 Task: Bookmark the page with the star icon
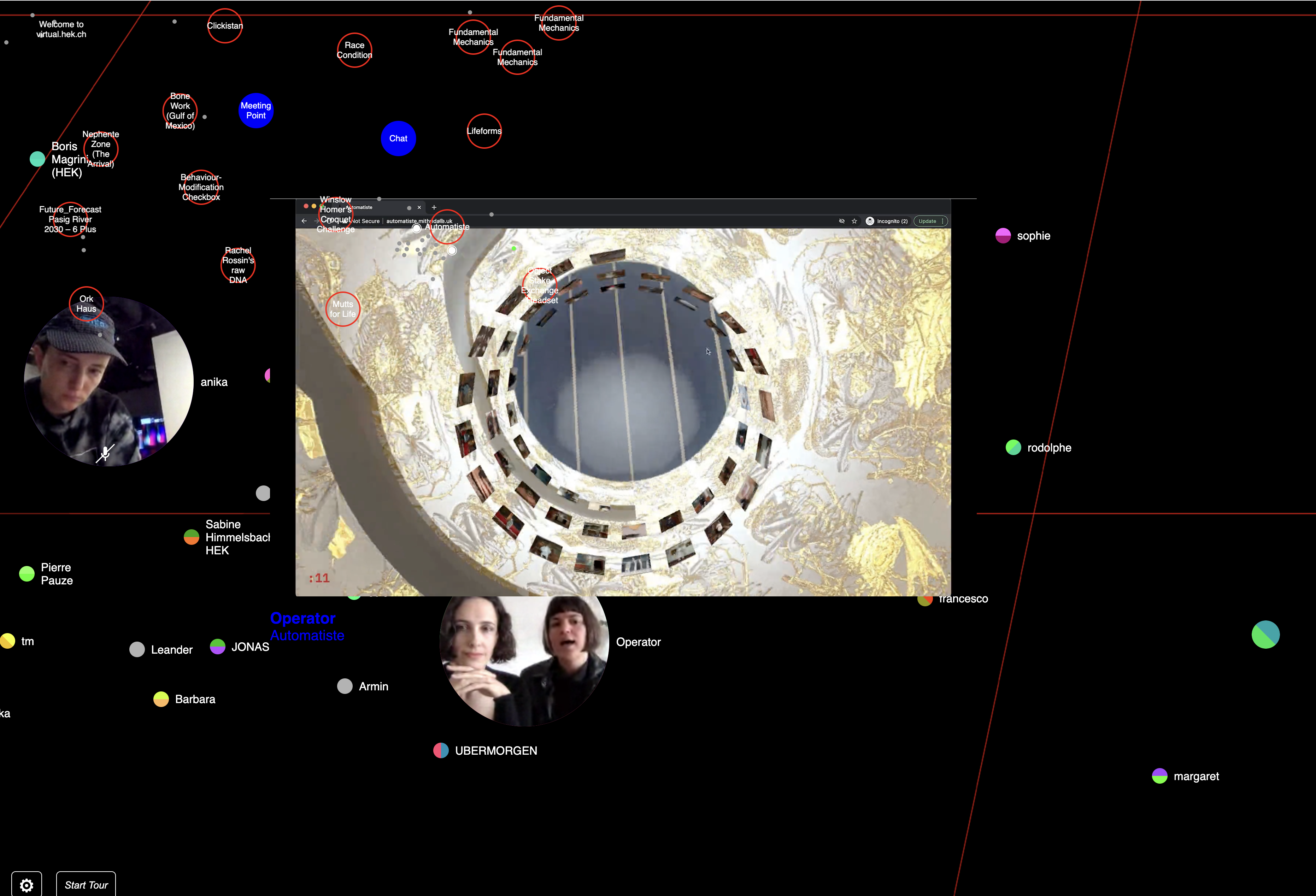click(854, 221)
